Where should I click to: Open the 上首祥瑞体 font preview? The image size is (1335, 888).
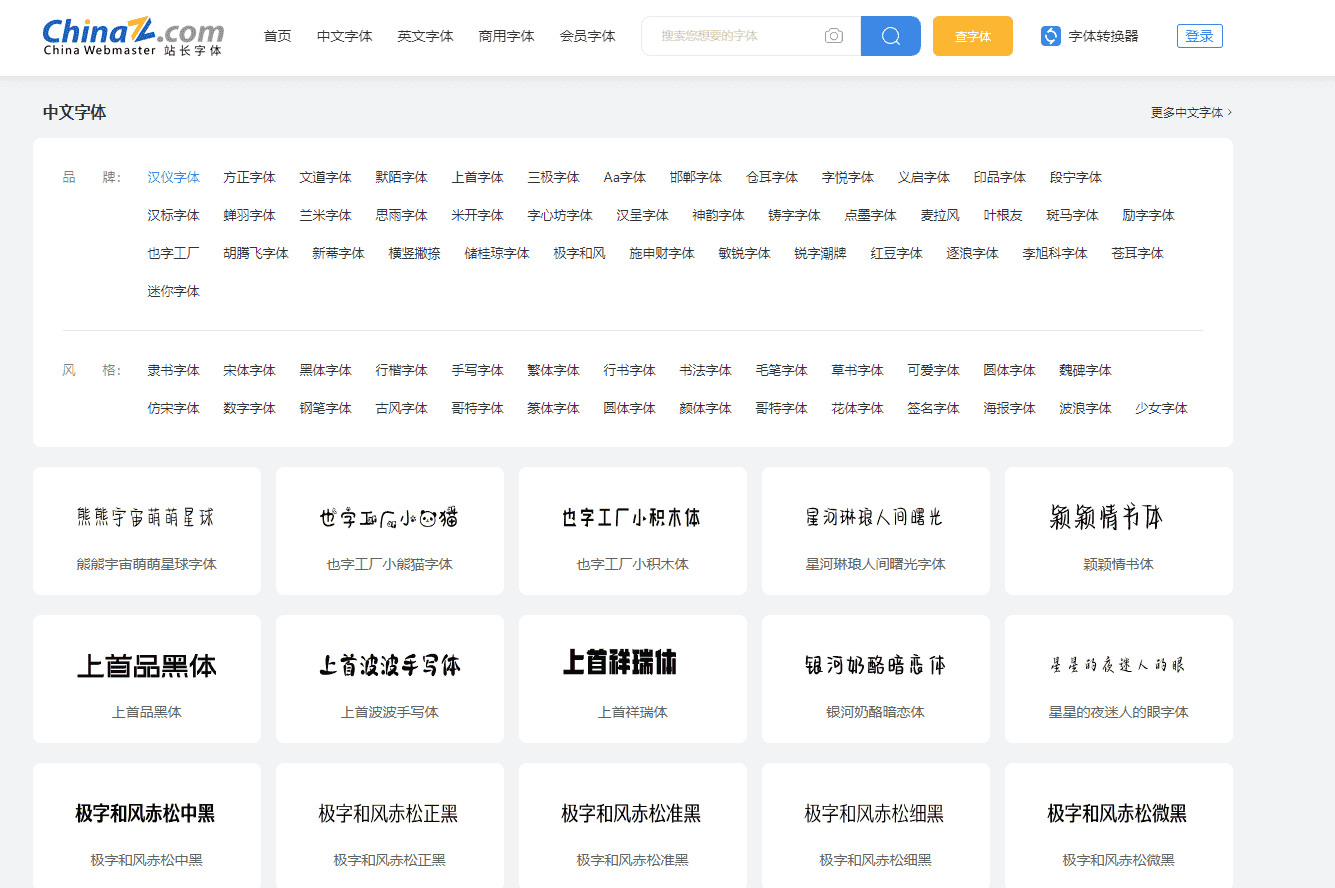coord(633,679)
